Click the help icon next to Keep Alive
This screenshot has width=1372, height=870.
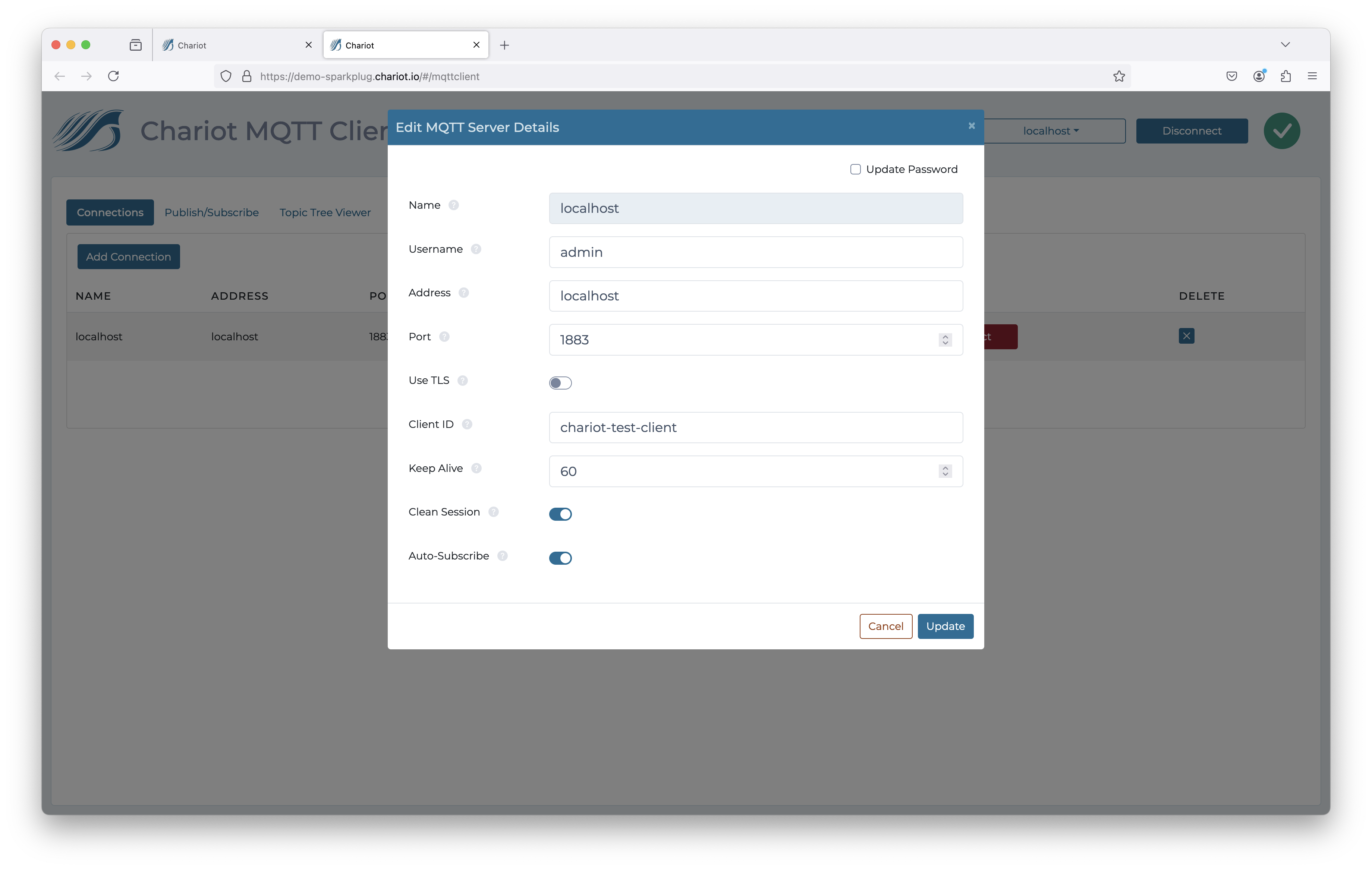click(476, 468)
